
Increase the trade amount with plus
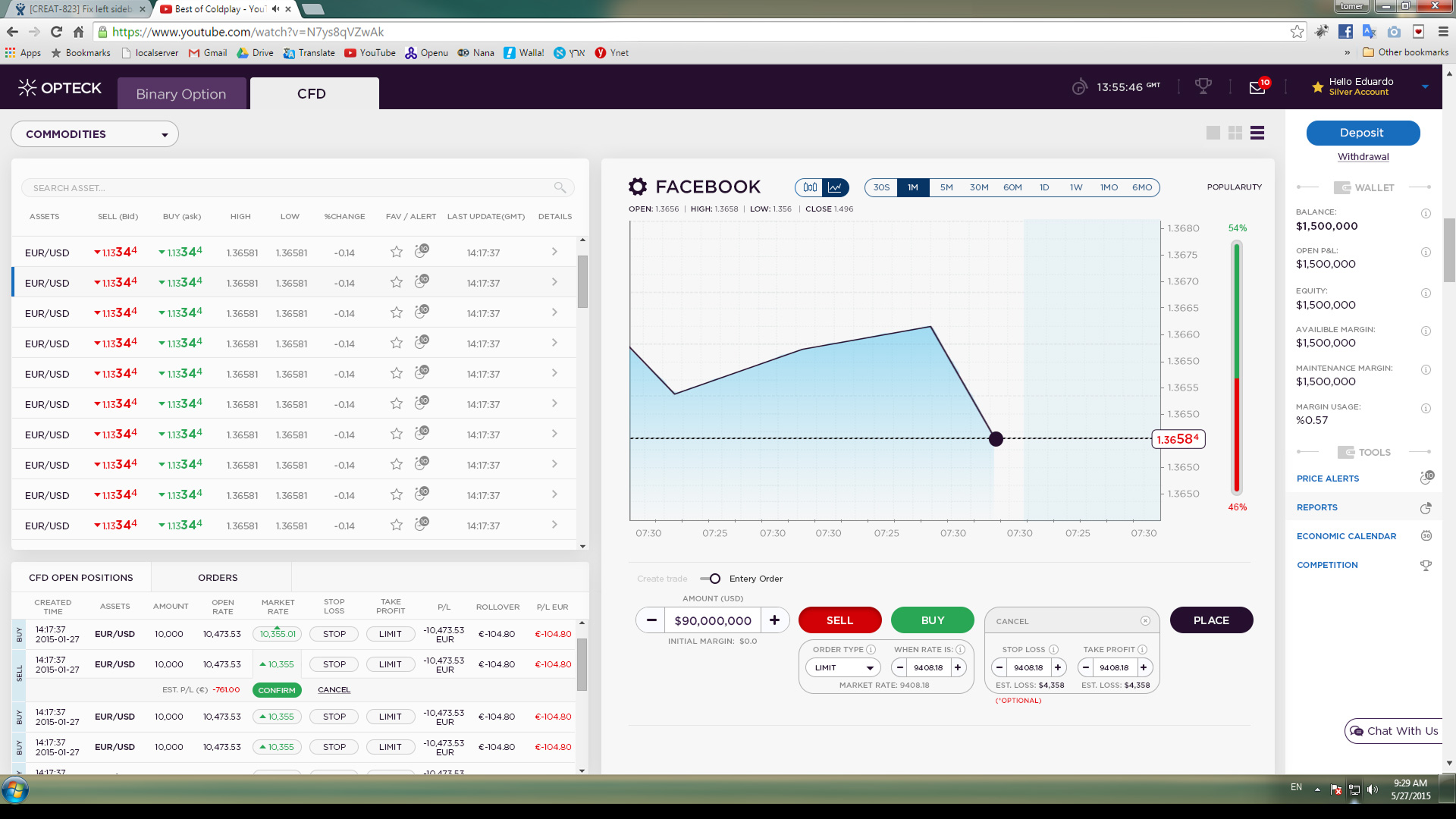click(x=774, y=620)
